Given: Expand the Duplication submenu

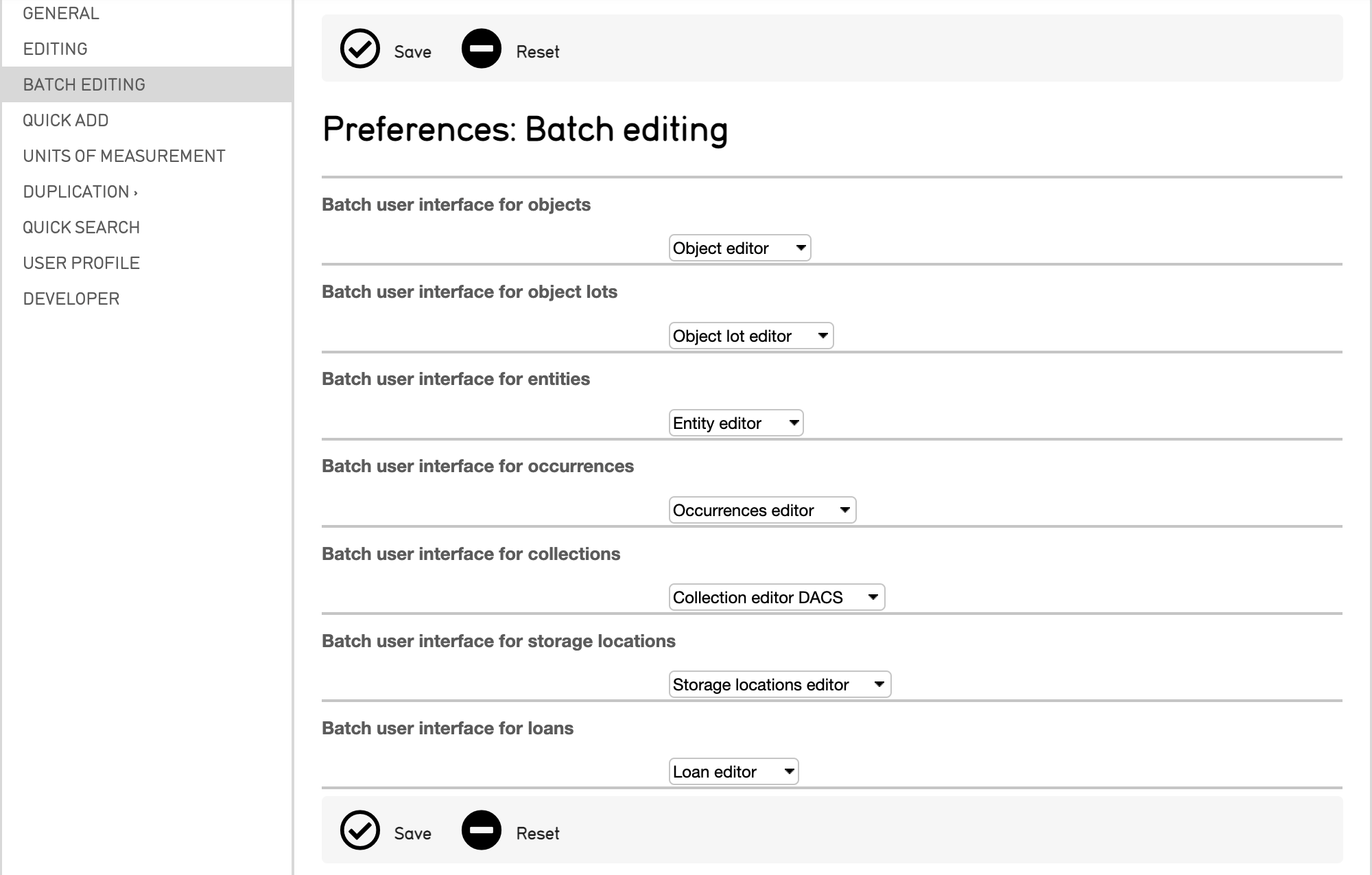Looking at the screenshot, I should (x=80, y=192).
